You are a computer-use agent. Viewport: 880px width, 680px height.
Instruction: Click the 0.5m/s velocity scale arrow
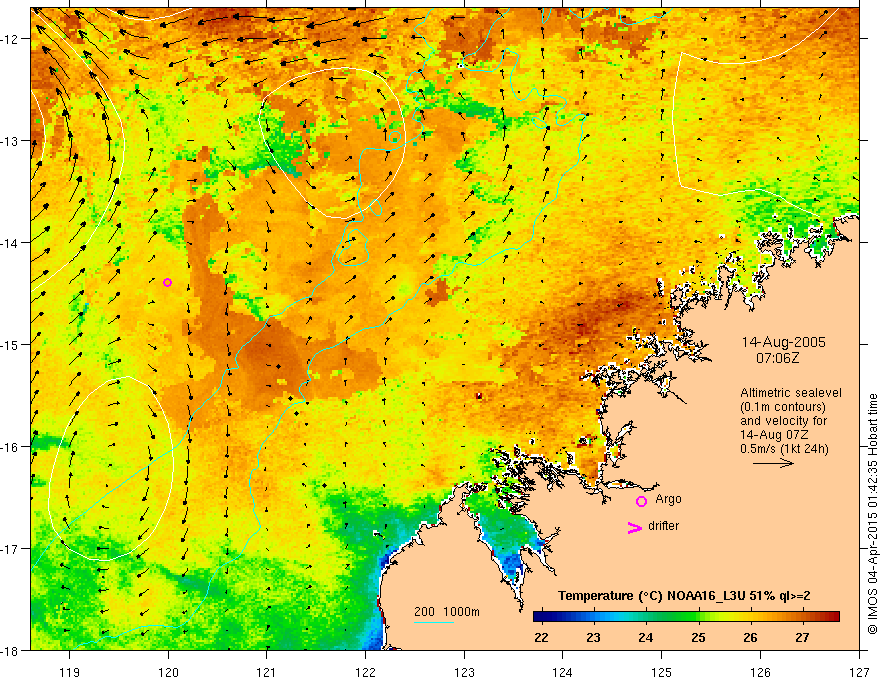tap(773, 463)
